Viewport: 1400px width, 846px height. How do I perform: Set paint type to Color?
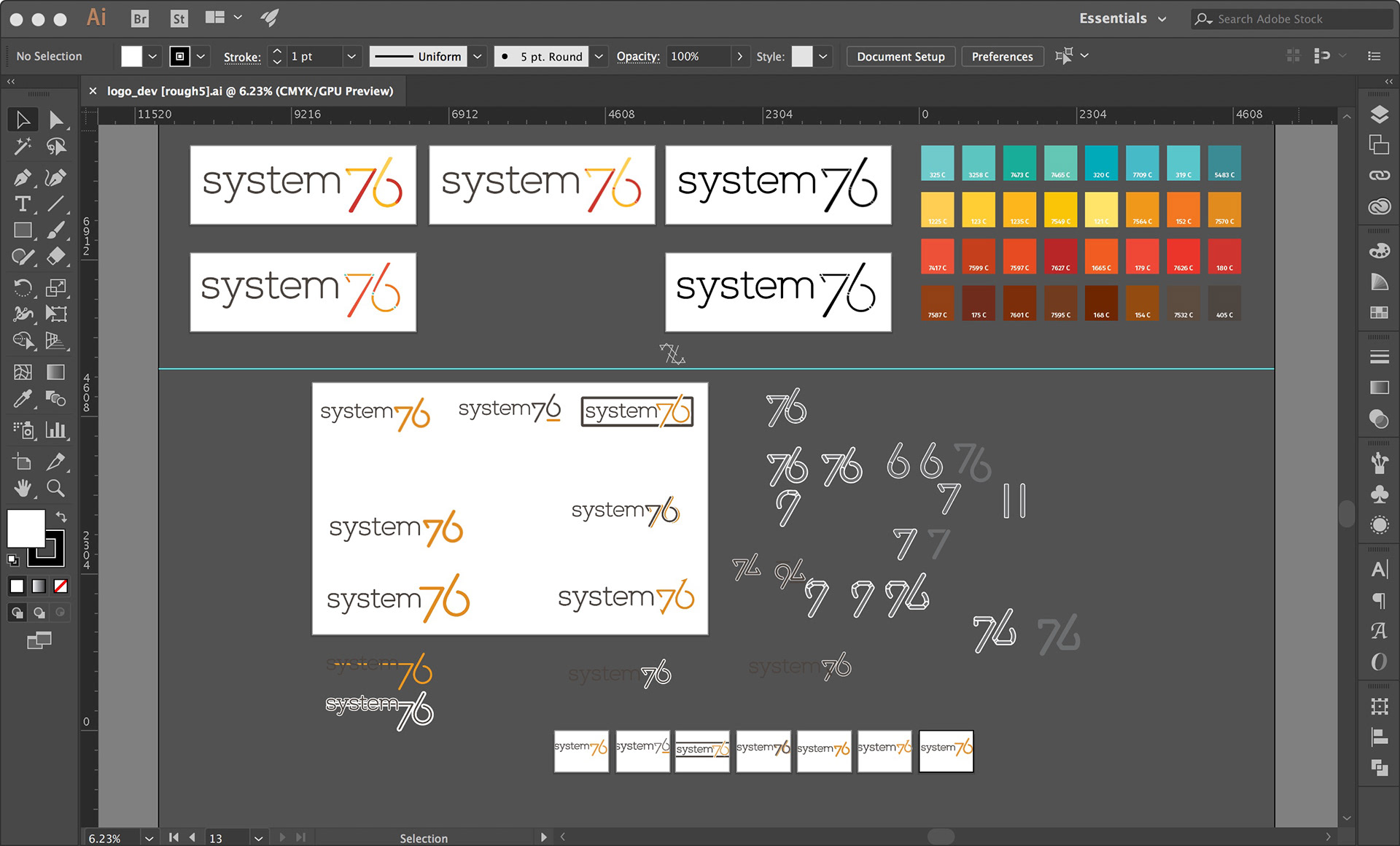[x=17, y=586]
